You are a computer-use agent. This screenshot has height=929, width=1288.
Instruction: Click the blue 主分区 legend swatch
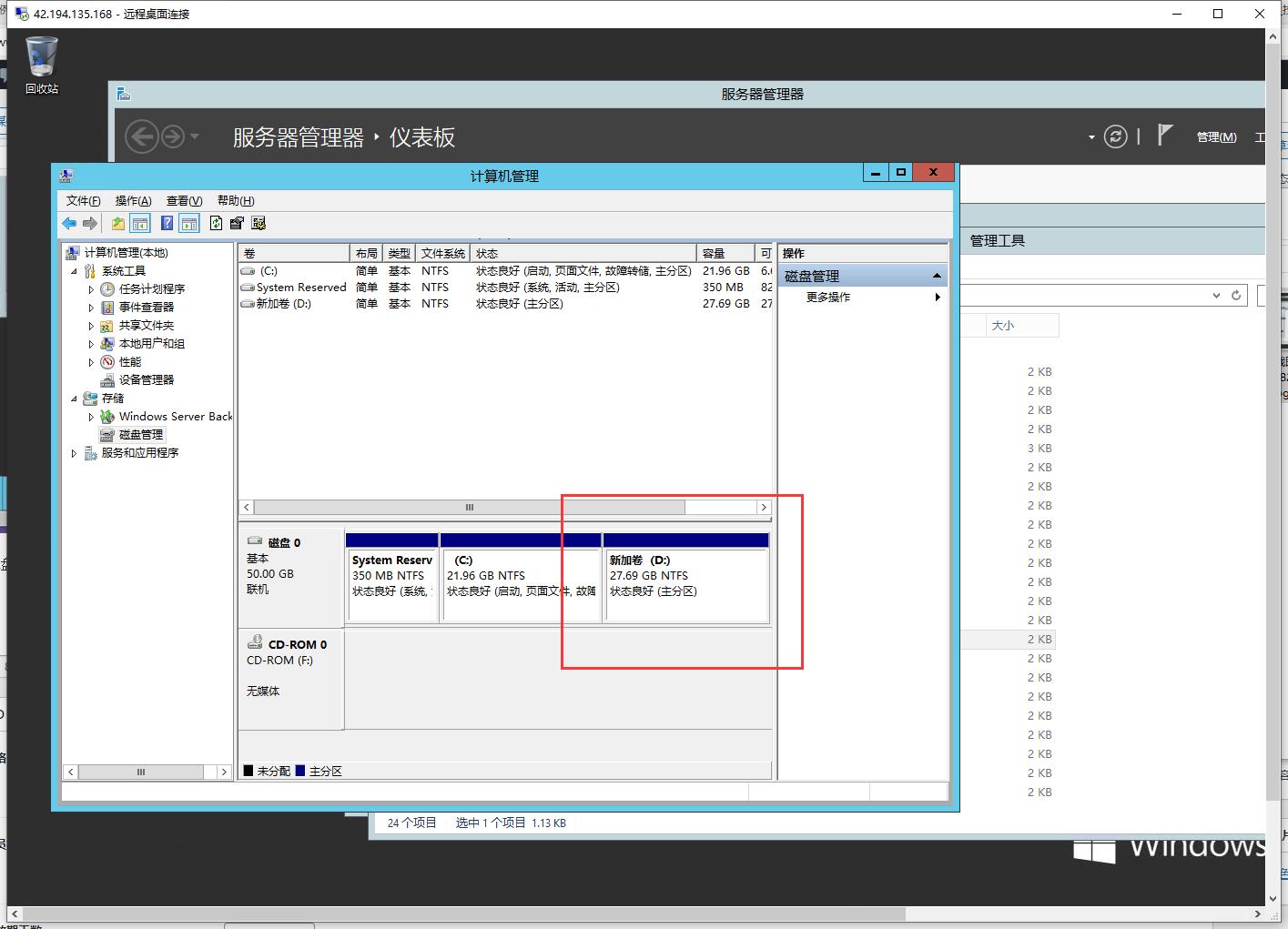[300, 771]
